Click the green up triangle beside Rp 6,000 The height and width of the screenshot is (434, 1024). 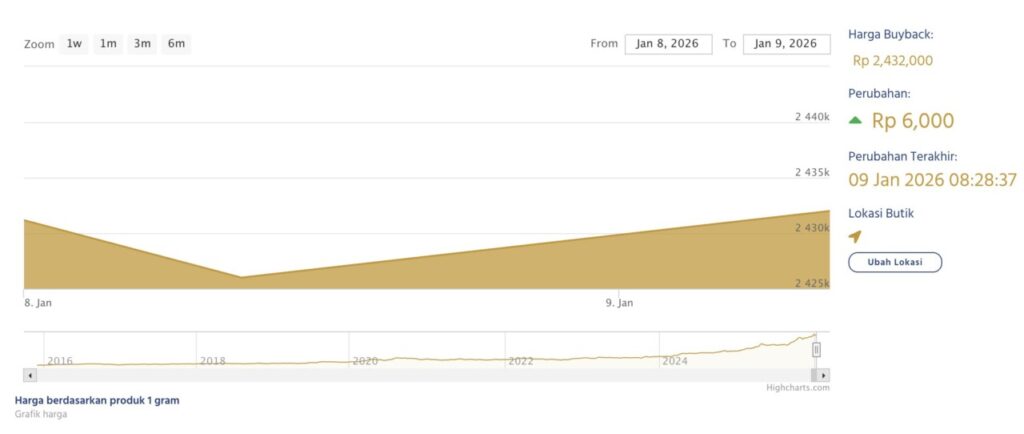tap(855, 121)
